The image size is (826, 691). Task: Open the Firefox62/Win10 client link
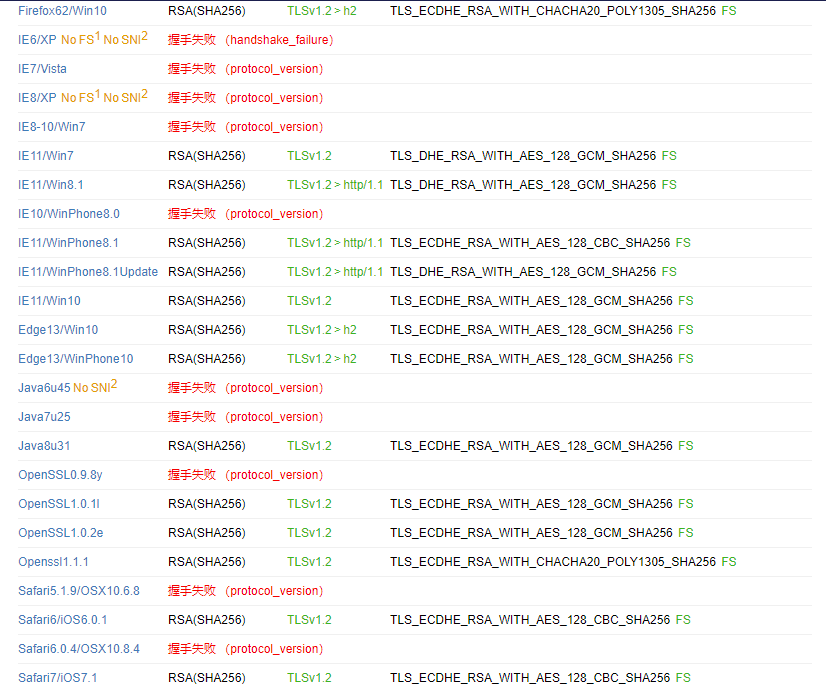tap(62, 11)
